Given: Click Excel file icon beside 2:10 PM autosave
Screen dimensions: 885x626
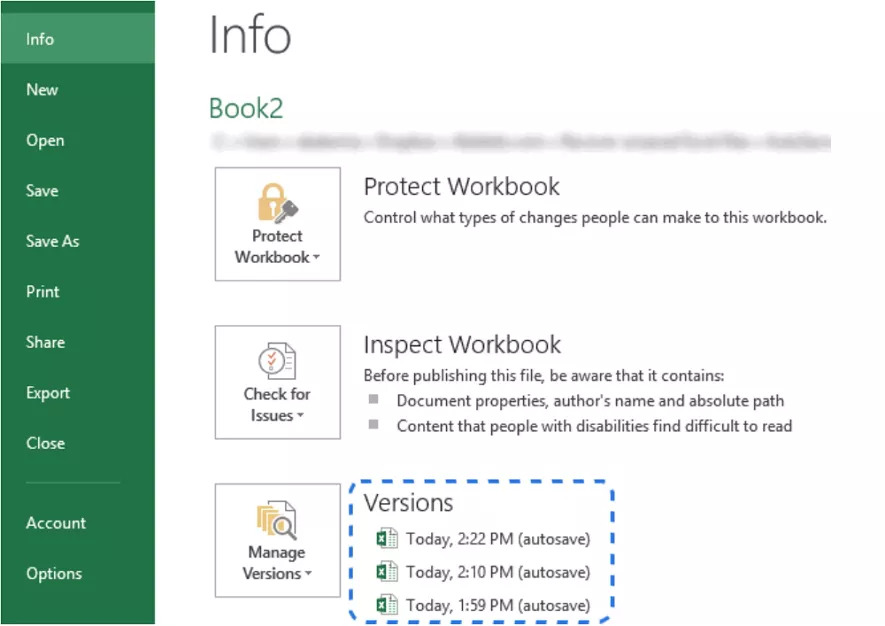Looking at the screenshot, I should point(386,572).
